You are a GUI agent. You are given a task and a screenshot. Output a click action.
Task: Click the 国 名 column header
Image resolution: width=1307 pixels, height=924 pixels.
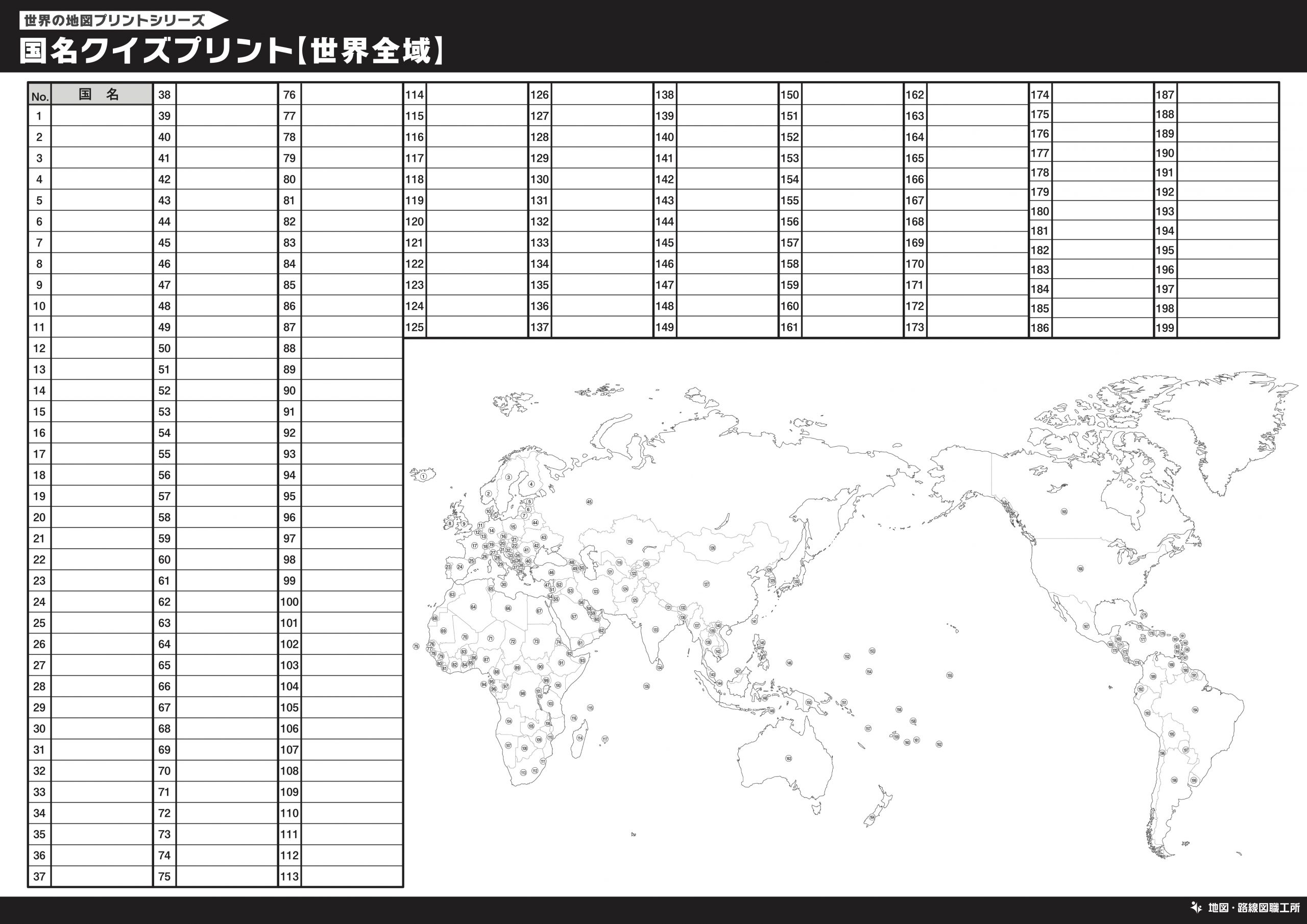tap(102, 94)
